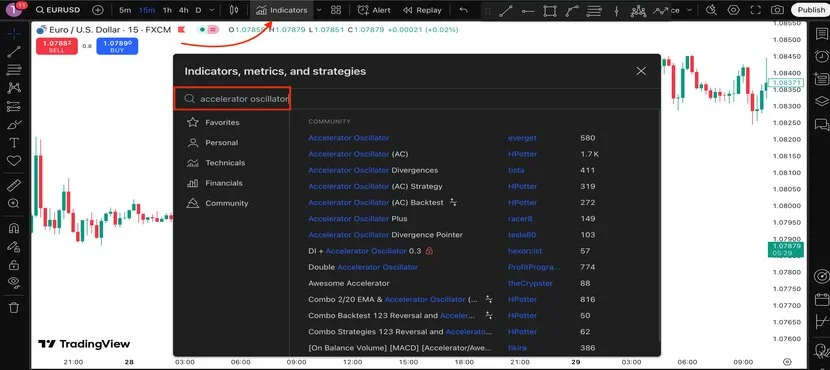Pick the horizontal line tool in favorites toolbar
This screenshot has height=370, width=830.
pos(528,10)
